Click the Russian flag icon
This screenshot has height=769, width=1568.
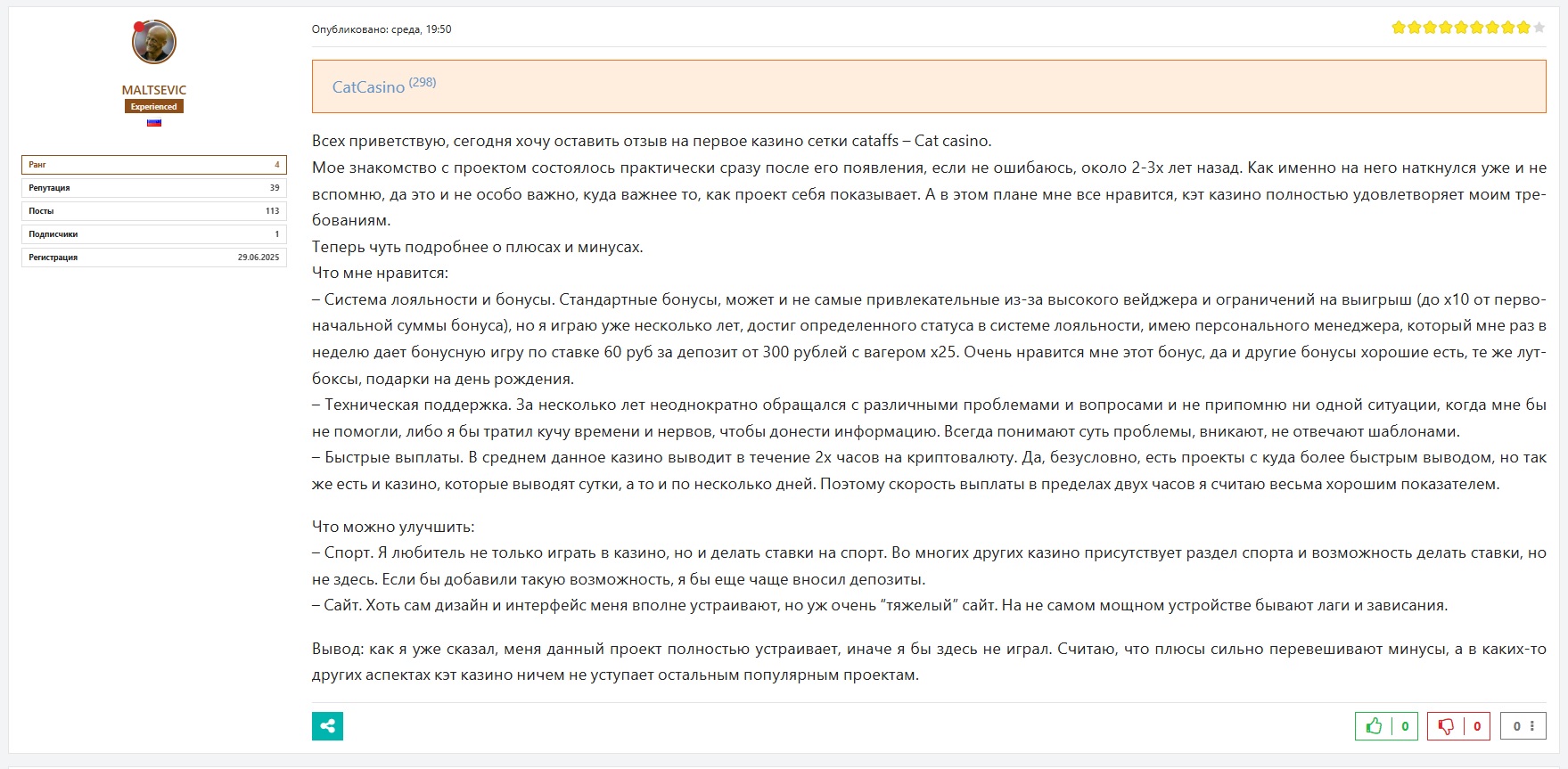(x=154, y=123)
